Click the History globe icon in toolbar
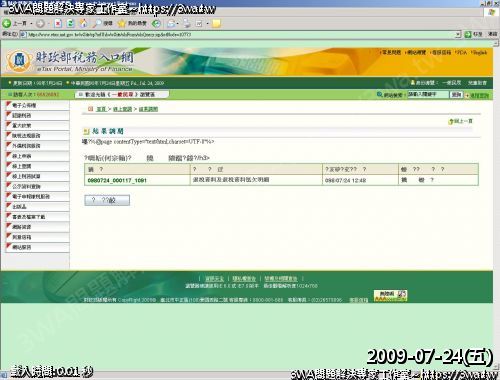This screenshot has width=500, height=380. click(156, 23)
